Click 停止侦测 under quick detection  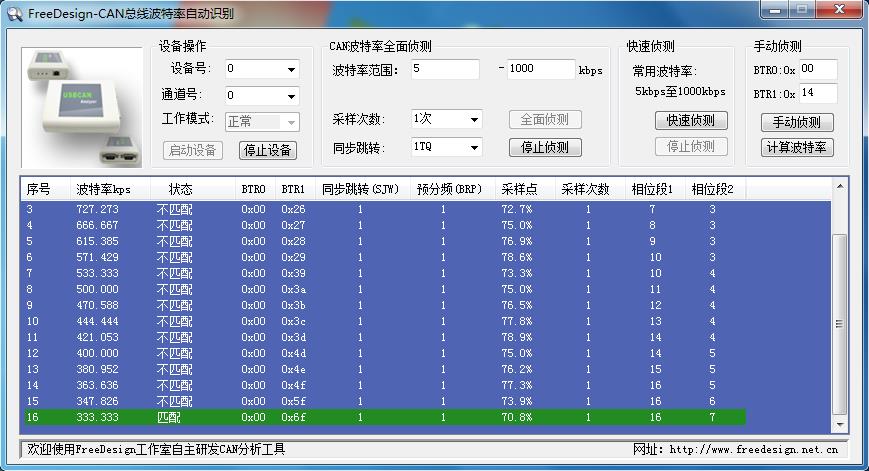[x=691, y=146]
